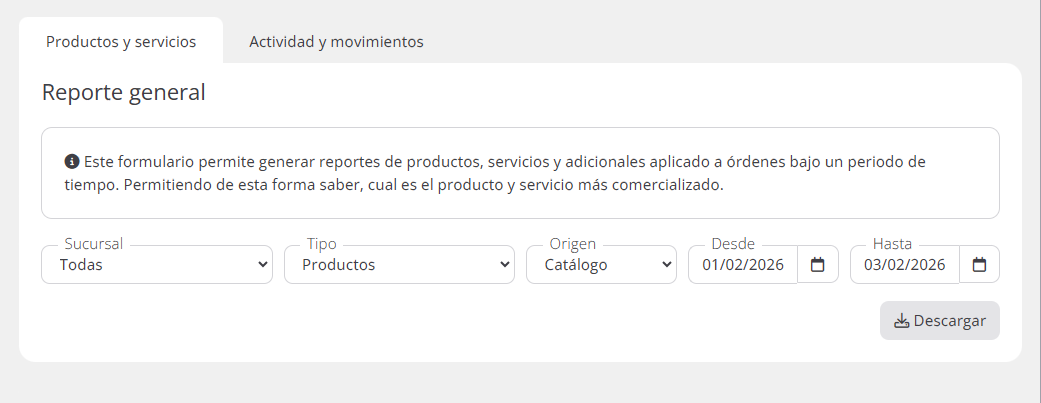Select the year in the Hasta date
Screen dimensions: 1041x403
tap(927, 265)
